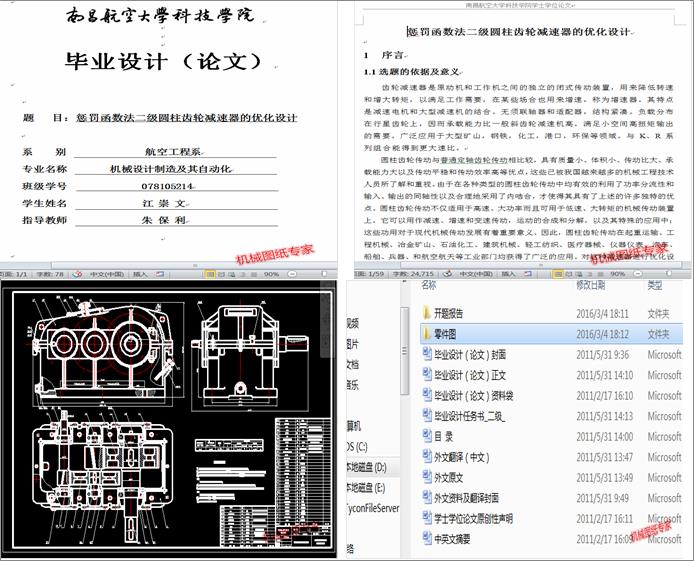Click the zoom out minus button in the cover page Word window

pos(292,274)
